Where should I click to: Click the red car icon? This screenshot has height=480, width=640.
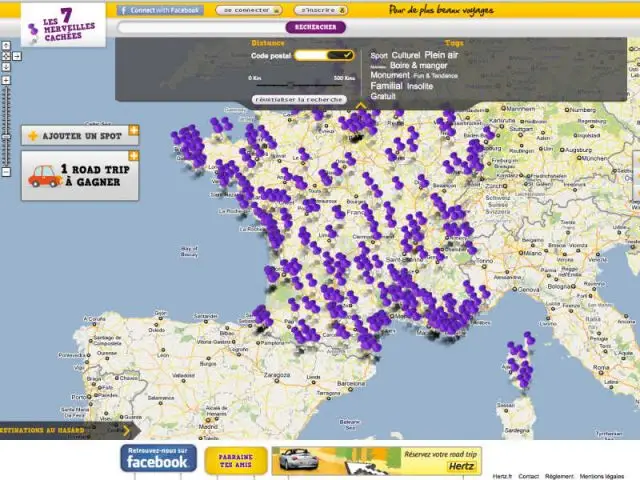pos(44,176)
